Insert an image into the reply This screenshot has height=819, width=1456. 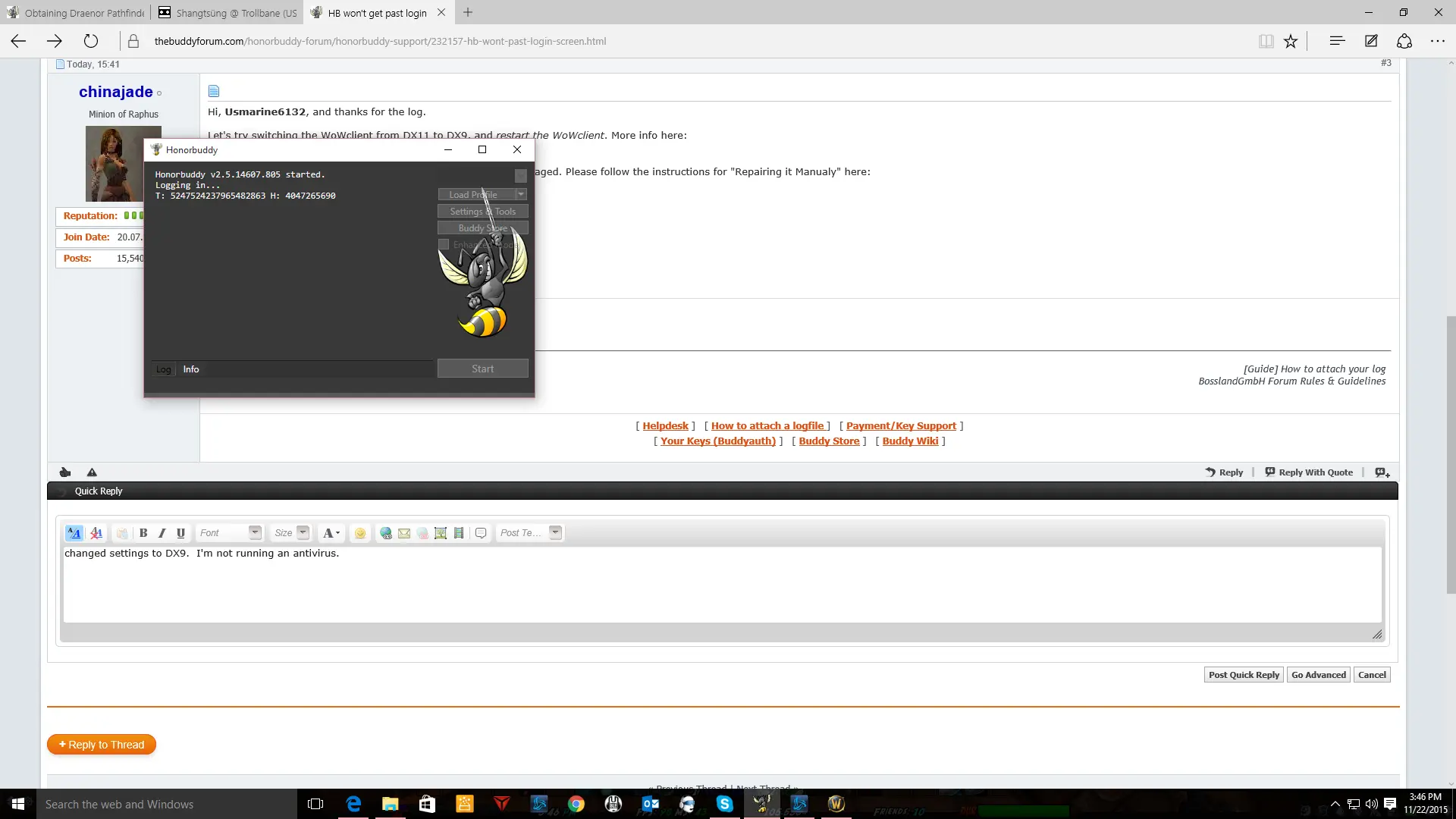(x=441, y=533)
